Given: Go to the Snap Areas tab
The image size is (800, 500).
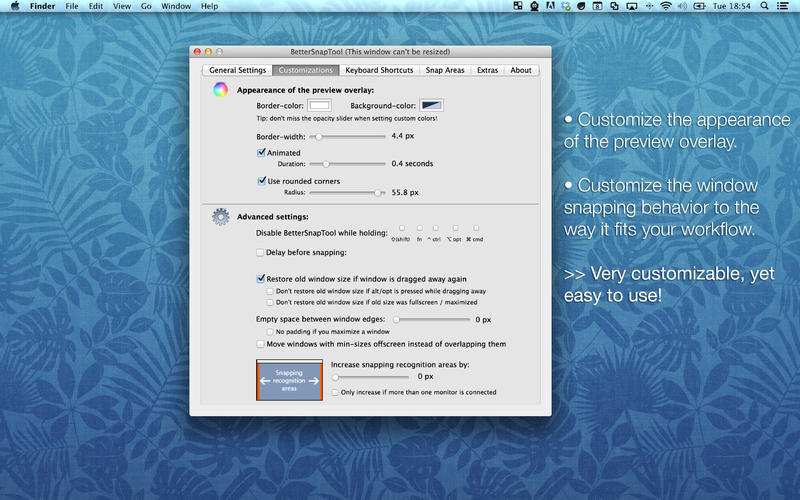Looking at the screenshot, I should tap(445, 70).
